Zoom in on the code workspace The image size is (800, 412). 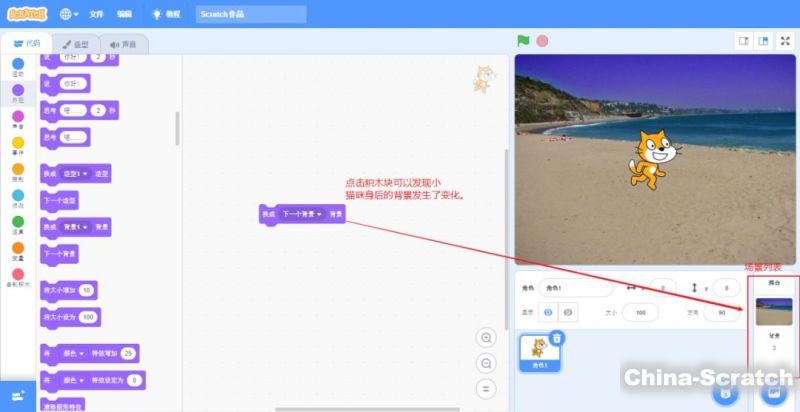coord(486,338)
